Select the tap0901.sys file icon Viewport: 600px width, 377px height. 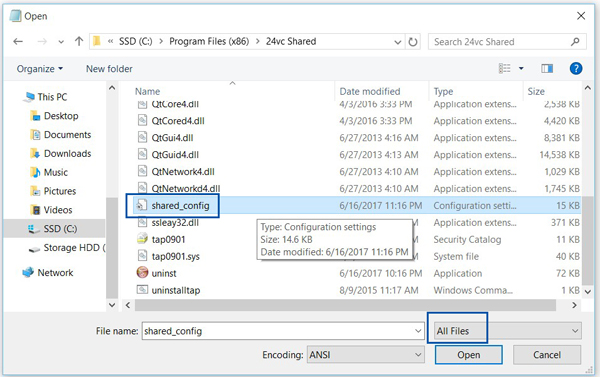point(142,256)
